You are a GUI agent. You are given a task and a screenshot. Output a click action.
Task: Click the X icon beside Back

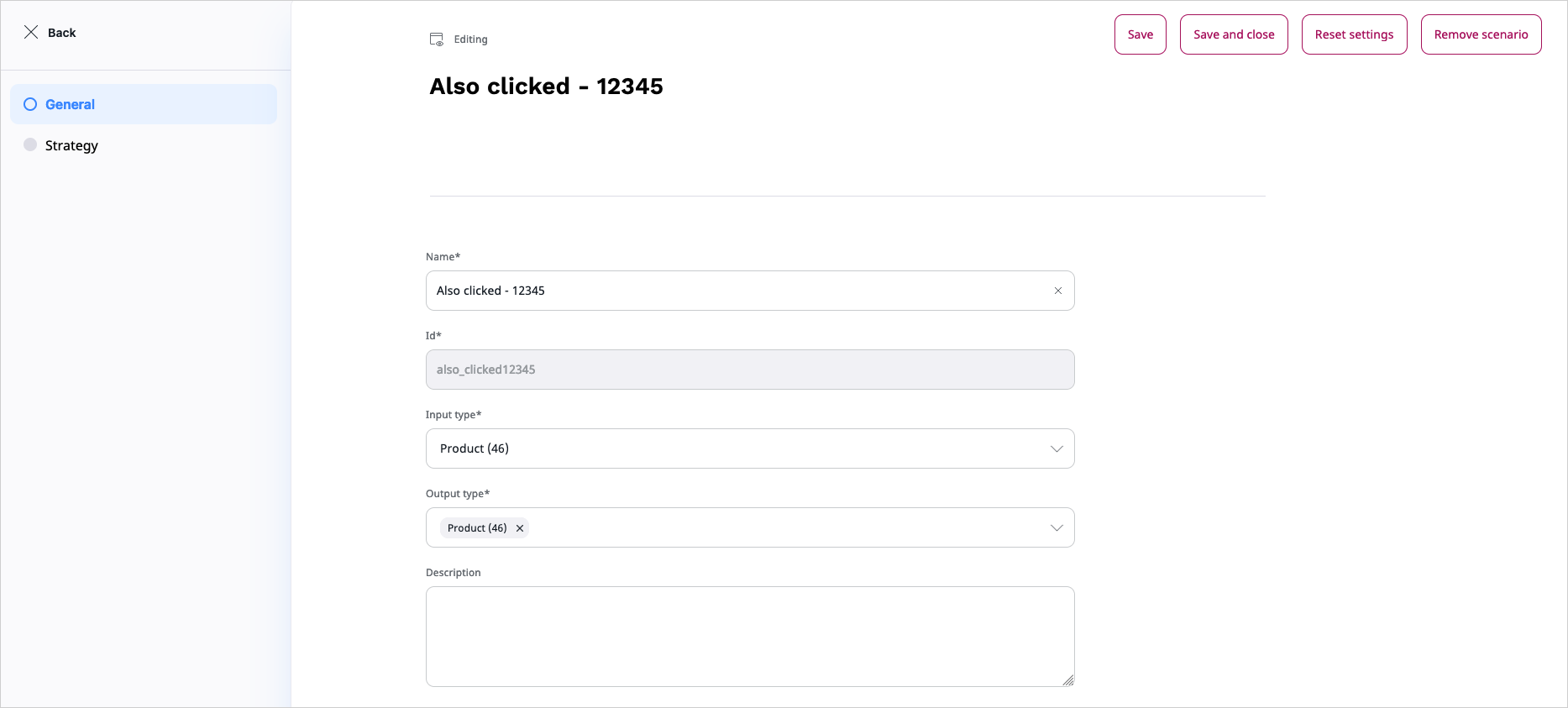(31, 32)
